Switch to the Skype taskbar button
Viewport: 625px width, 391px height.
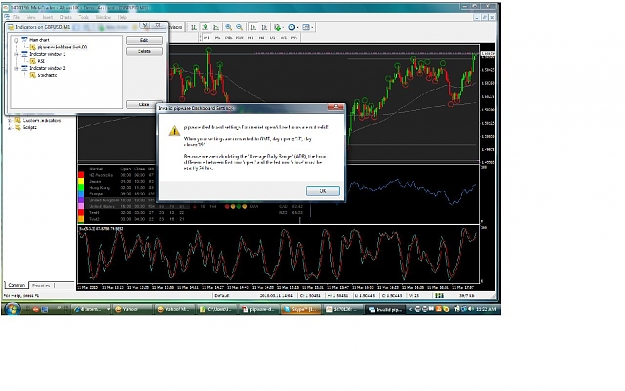pyautogui.click(x=301, y=309)
